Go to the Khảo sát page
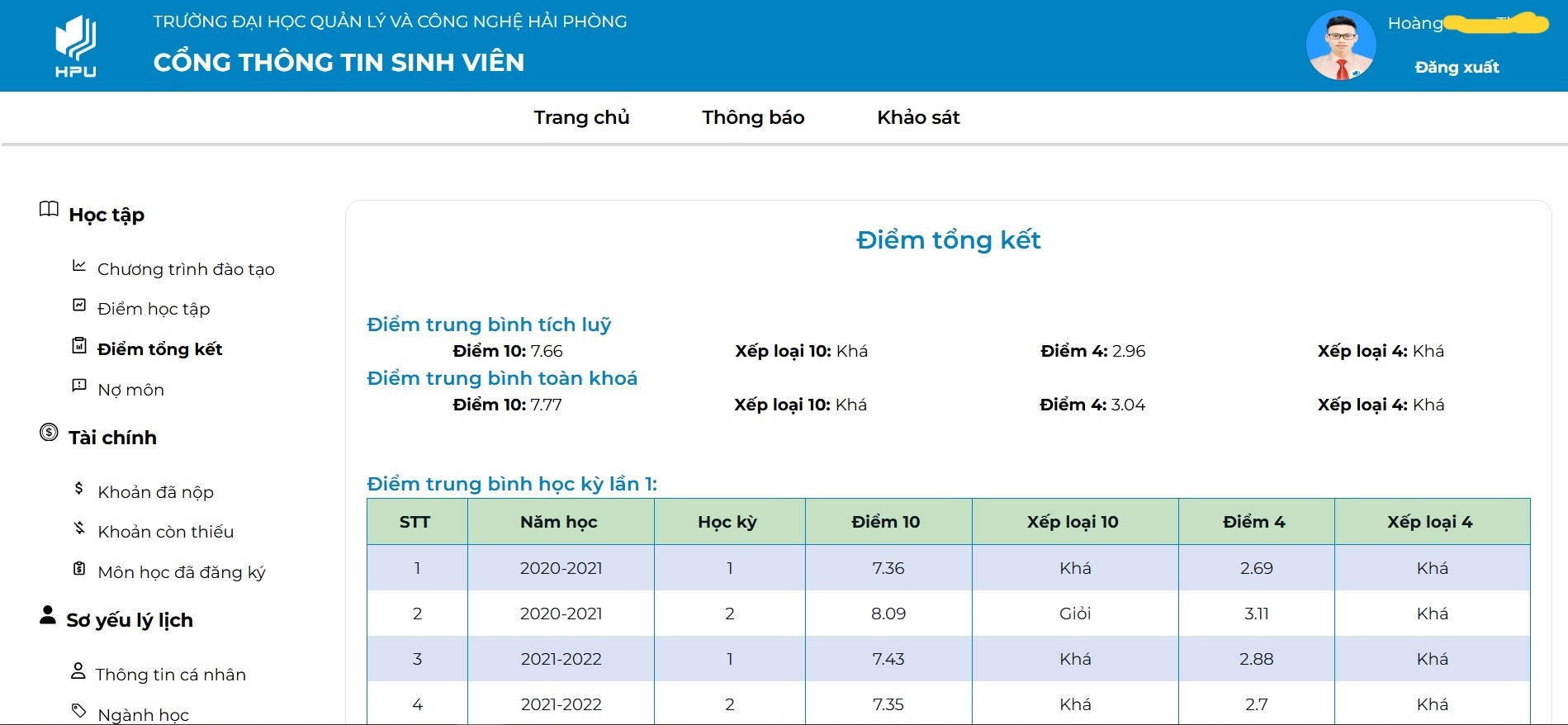This screenshot has width=1568, height=725. coord(918,117)
